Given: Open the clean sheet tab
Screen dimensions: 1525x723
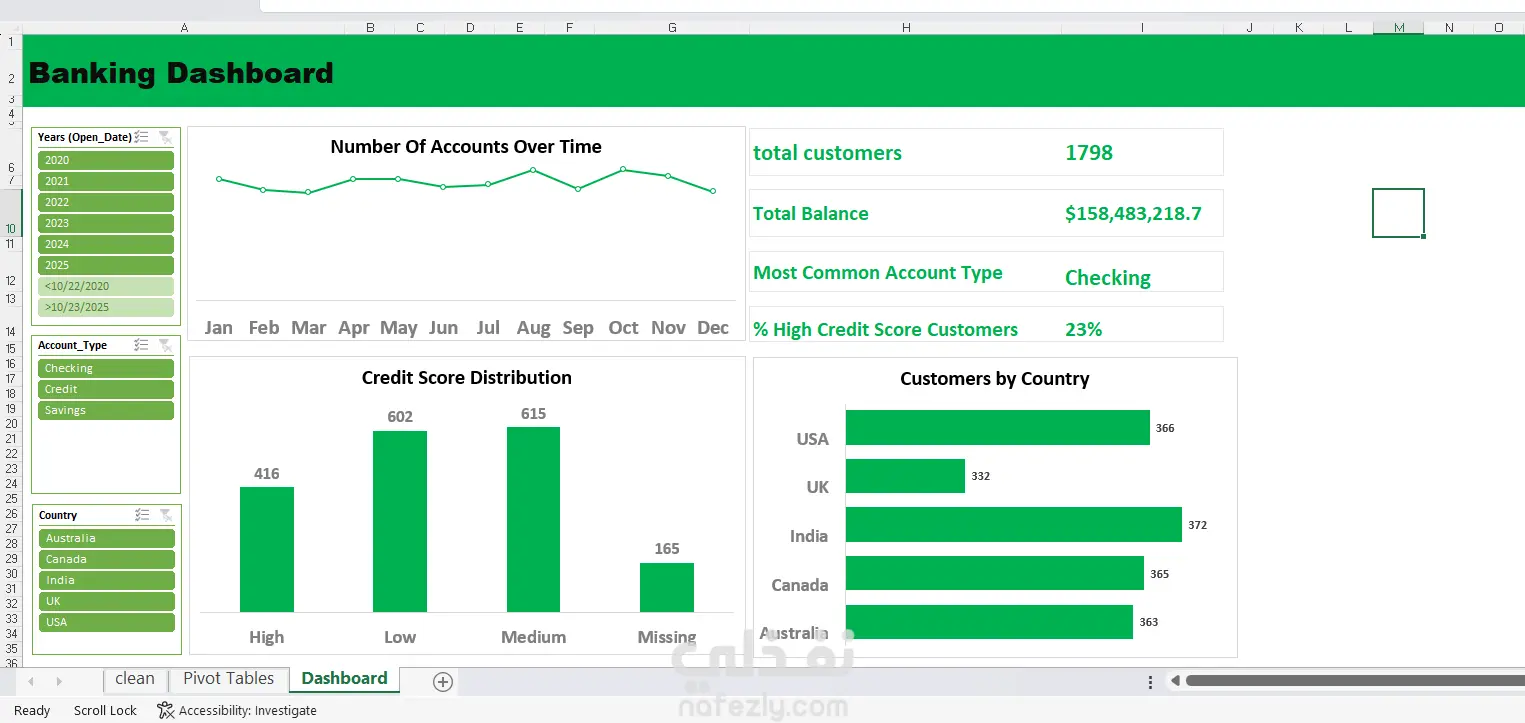Looking at the screenshot, I should pyautogui.click(x=135, y=679).
